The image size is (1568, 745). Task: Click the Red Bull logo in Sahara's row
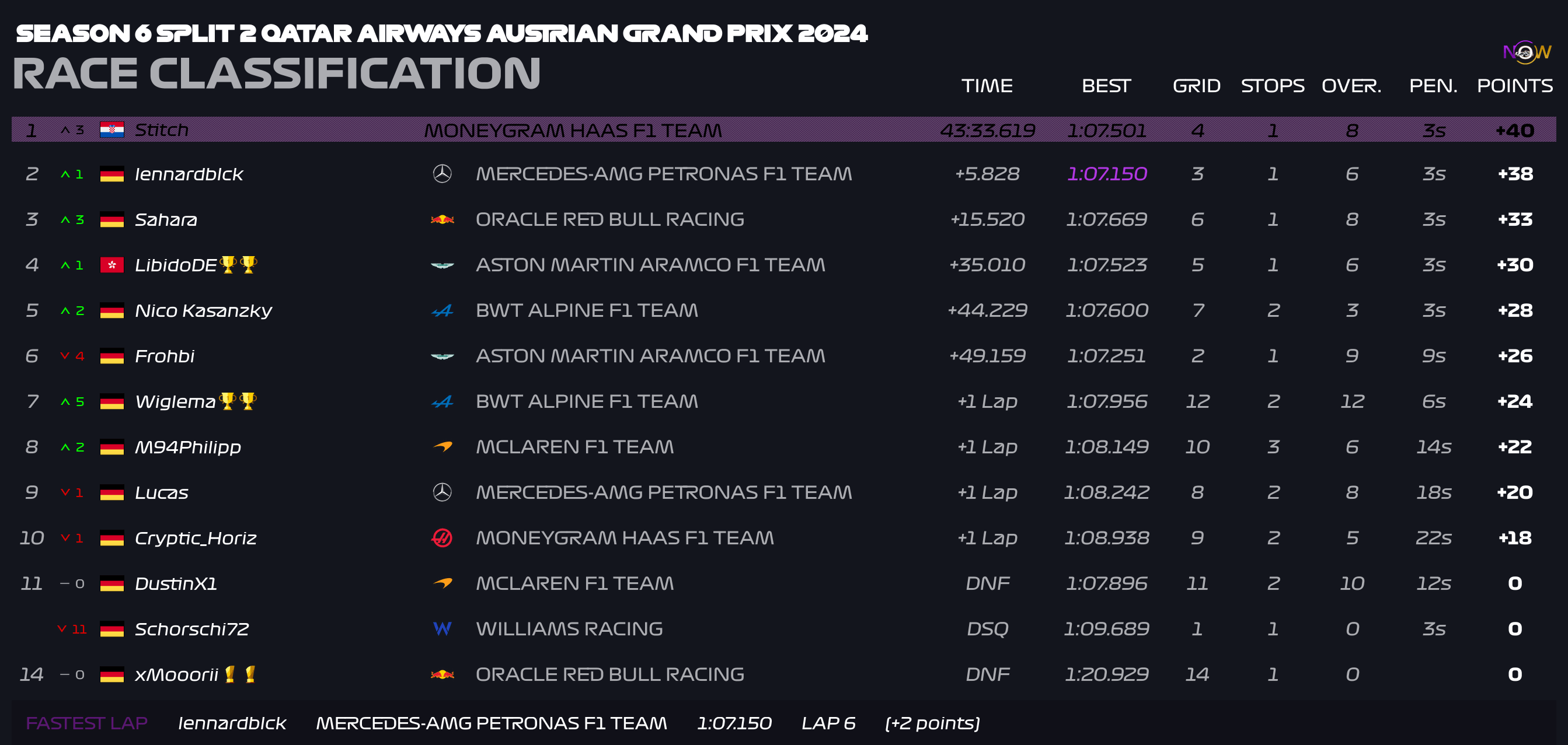pyautogui.click(x=442, y=219)
